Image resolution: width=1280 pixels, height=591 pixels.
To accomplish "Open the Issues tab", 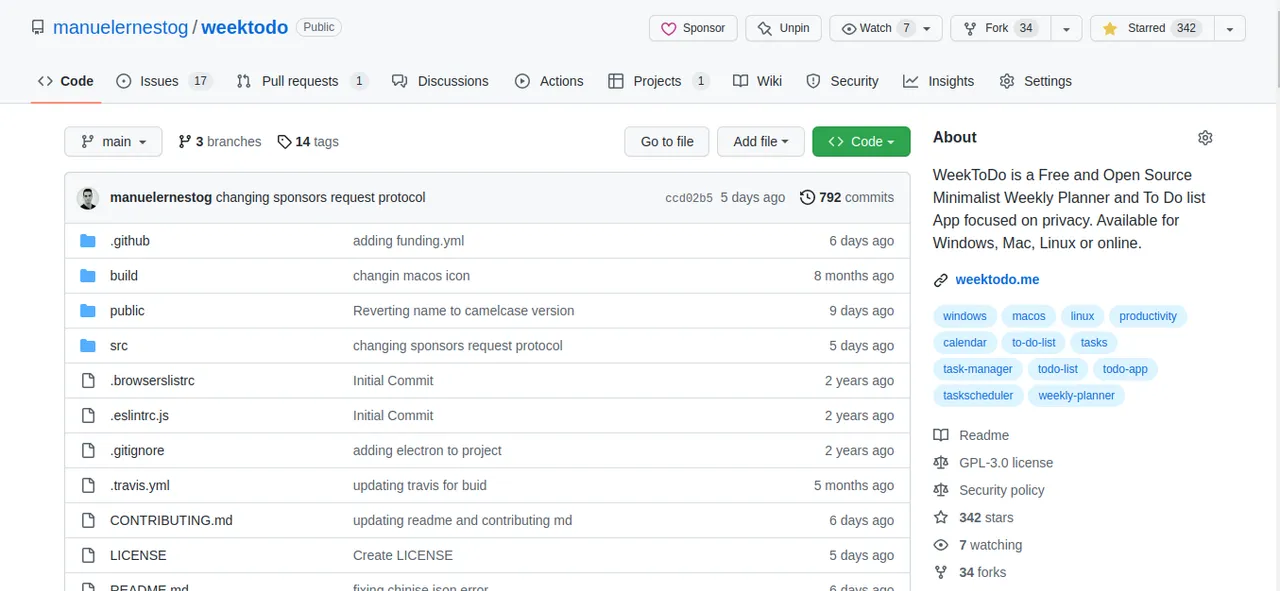I will [164, 81].
